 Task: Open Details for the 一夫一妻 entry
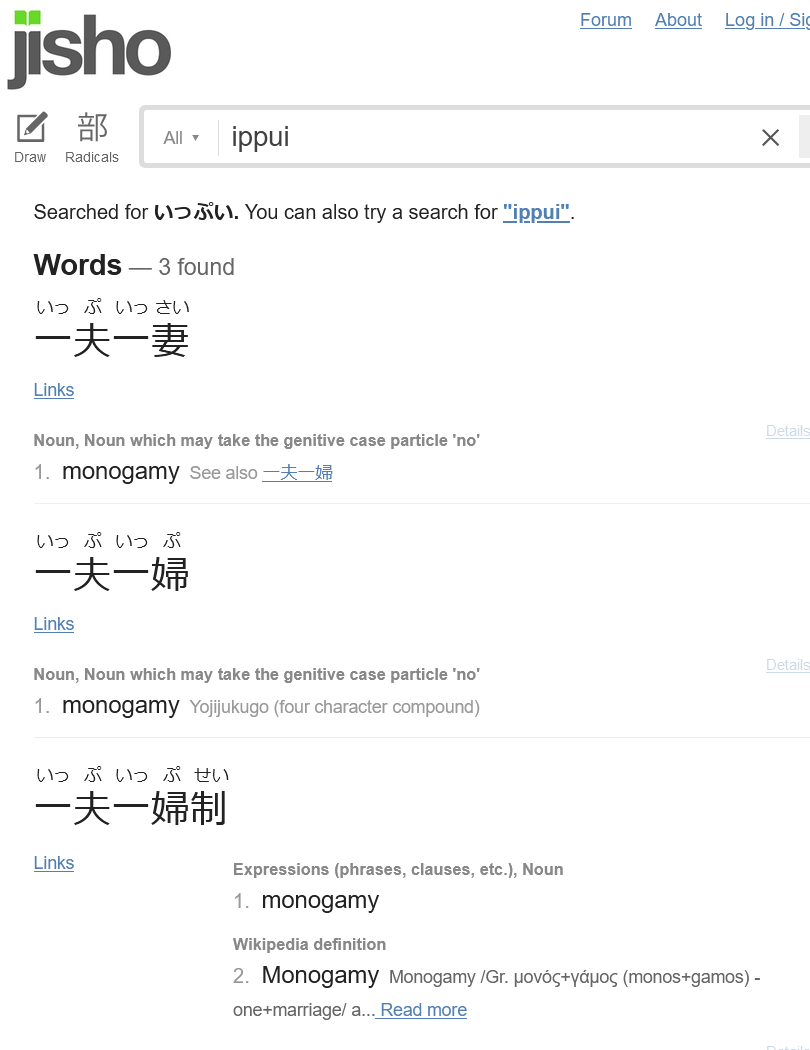click(x=788, y=431)
